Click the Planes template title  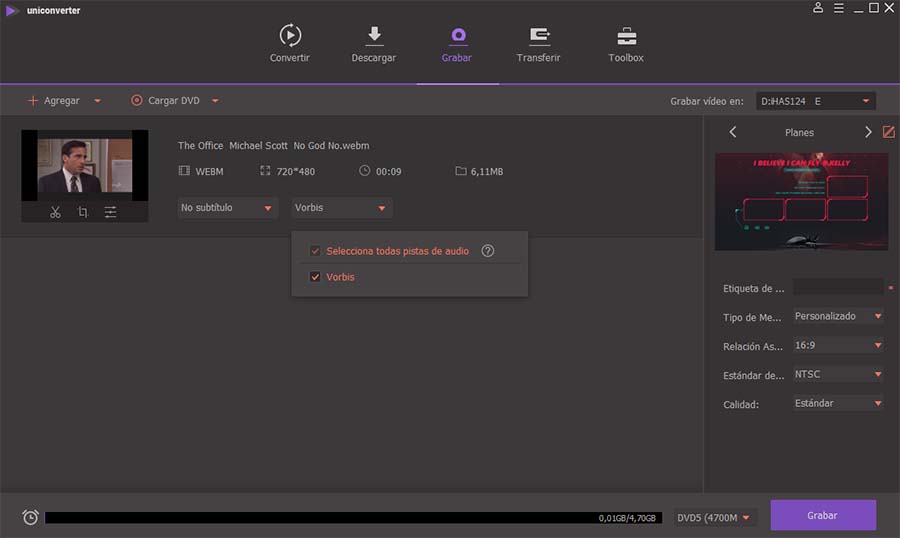(799, 133)
